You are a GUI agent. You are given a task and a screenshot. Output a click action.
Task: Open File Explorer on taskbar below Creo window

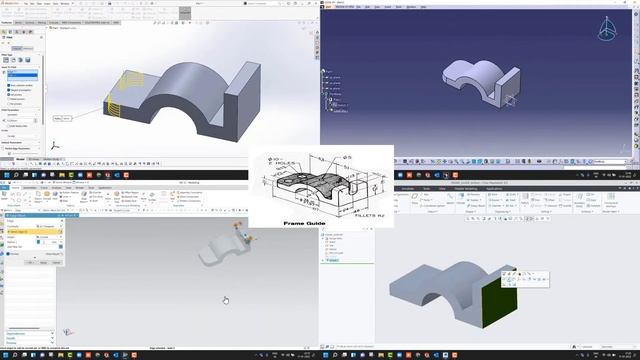click(380, 355)
